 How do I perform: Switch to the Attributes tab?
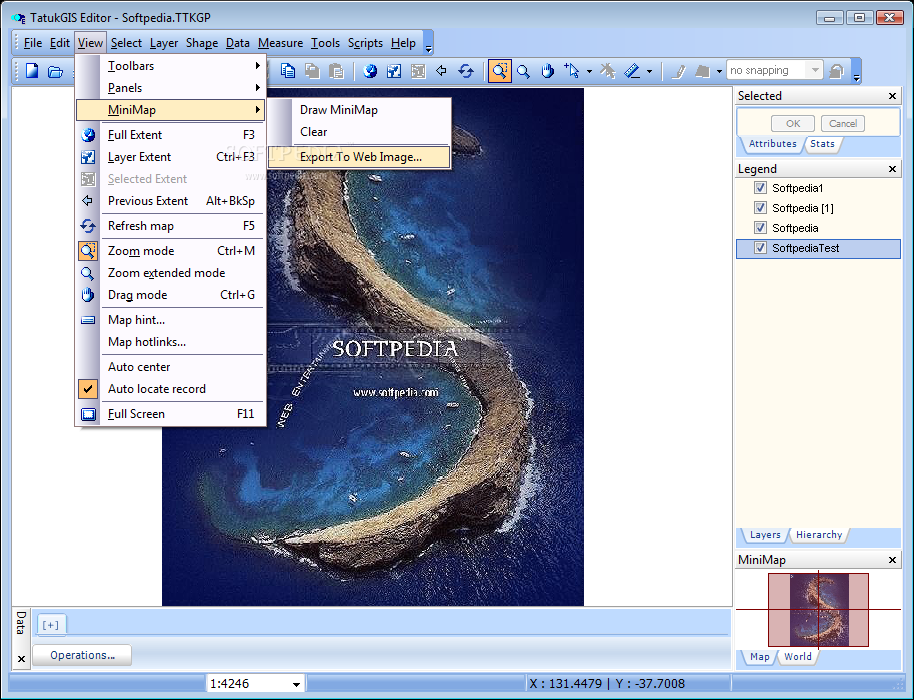(772, 144)
